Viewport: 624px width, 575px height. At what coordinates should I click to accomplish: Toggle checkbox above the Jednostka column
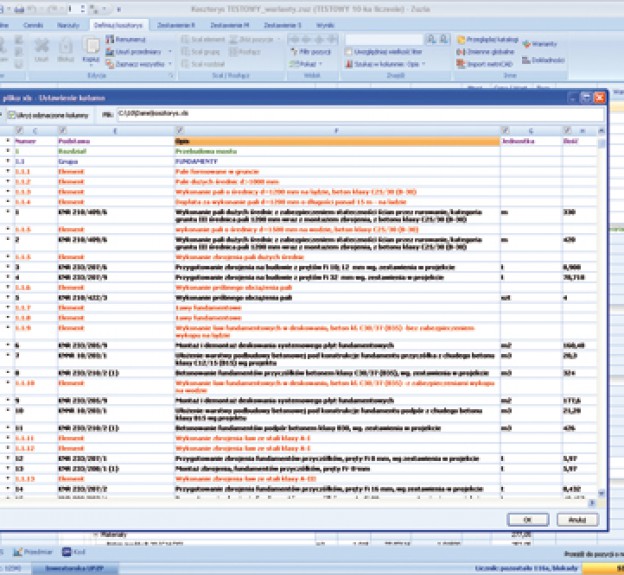click(505, 130)
